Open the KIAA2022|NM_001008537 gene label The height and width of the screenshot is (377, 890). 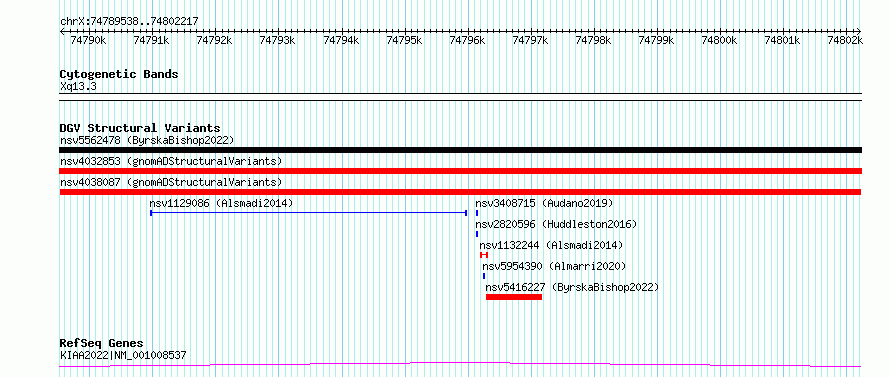pyautogui.click(x=123, y=356)
